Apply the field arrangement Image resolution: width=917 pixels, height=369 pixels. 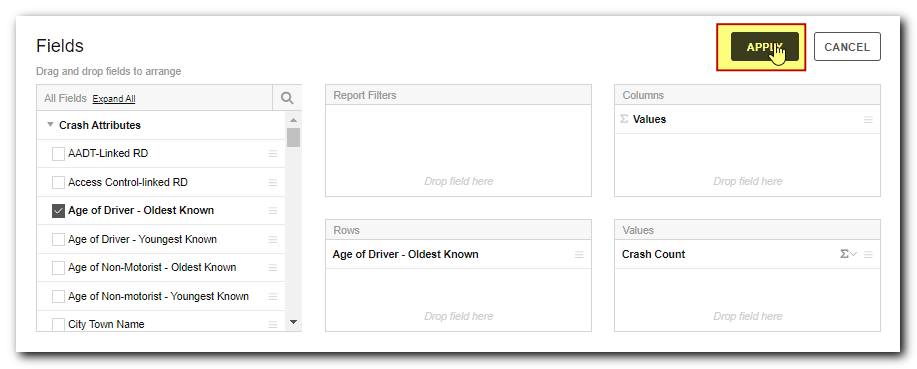[x=764, y=47]
